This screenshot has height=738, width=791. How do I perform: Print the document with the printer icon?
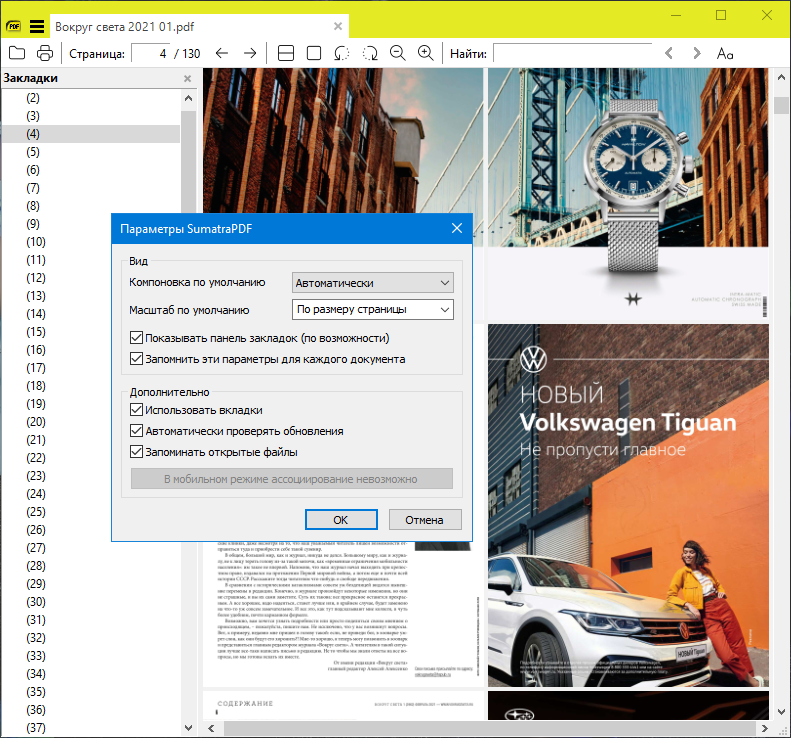[x=45, y=53]
